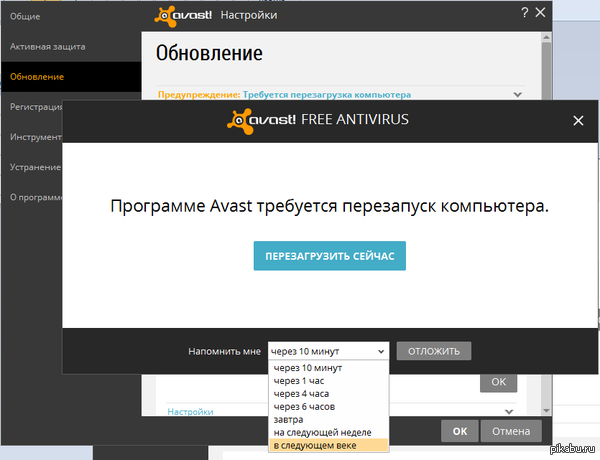Choose завтра reminder option

[x=329, y=420]
